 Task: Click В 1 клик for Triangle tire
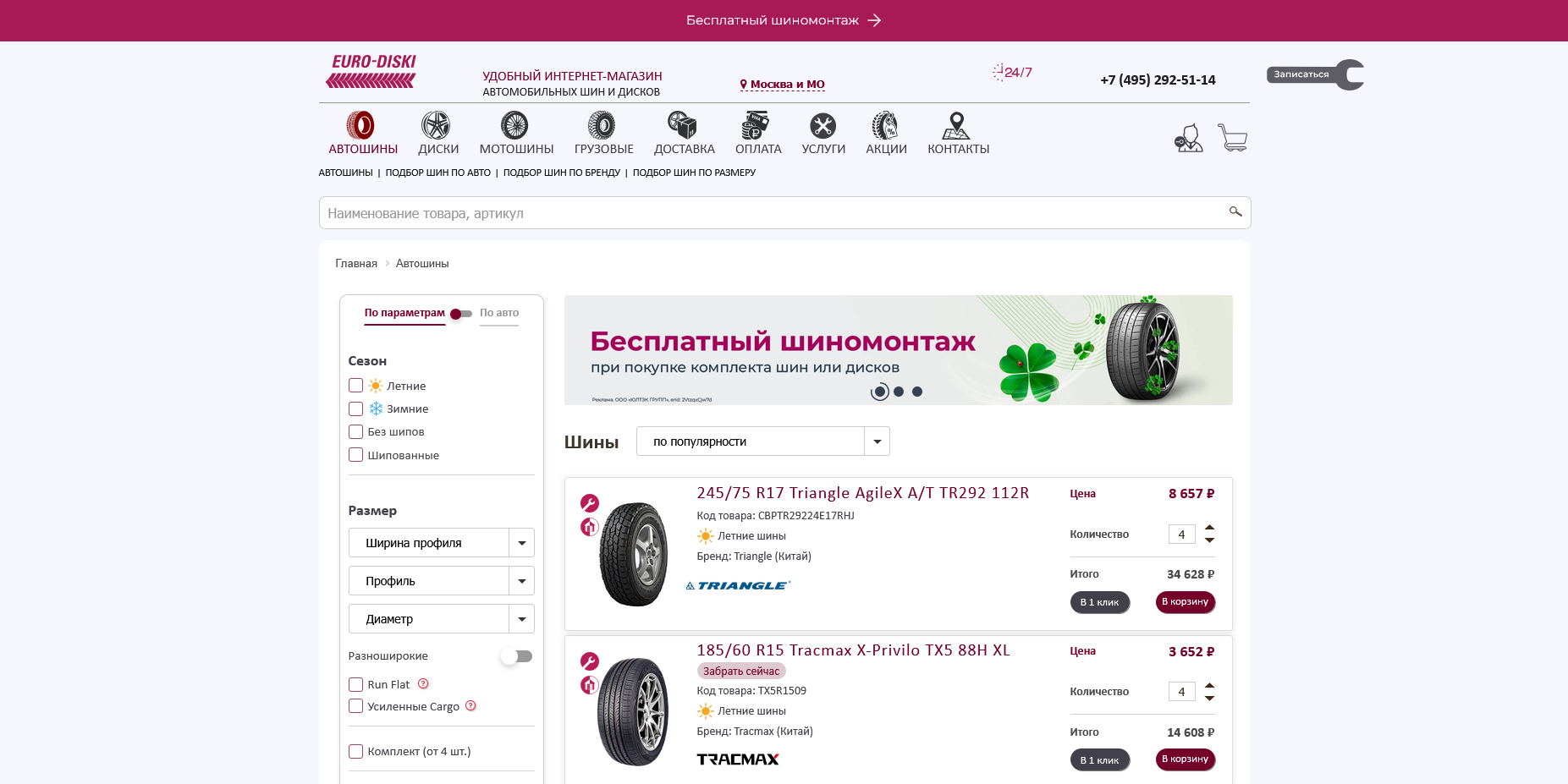point(1099,602)
